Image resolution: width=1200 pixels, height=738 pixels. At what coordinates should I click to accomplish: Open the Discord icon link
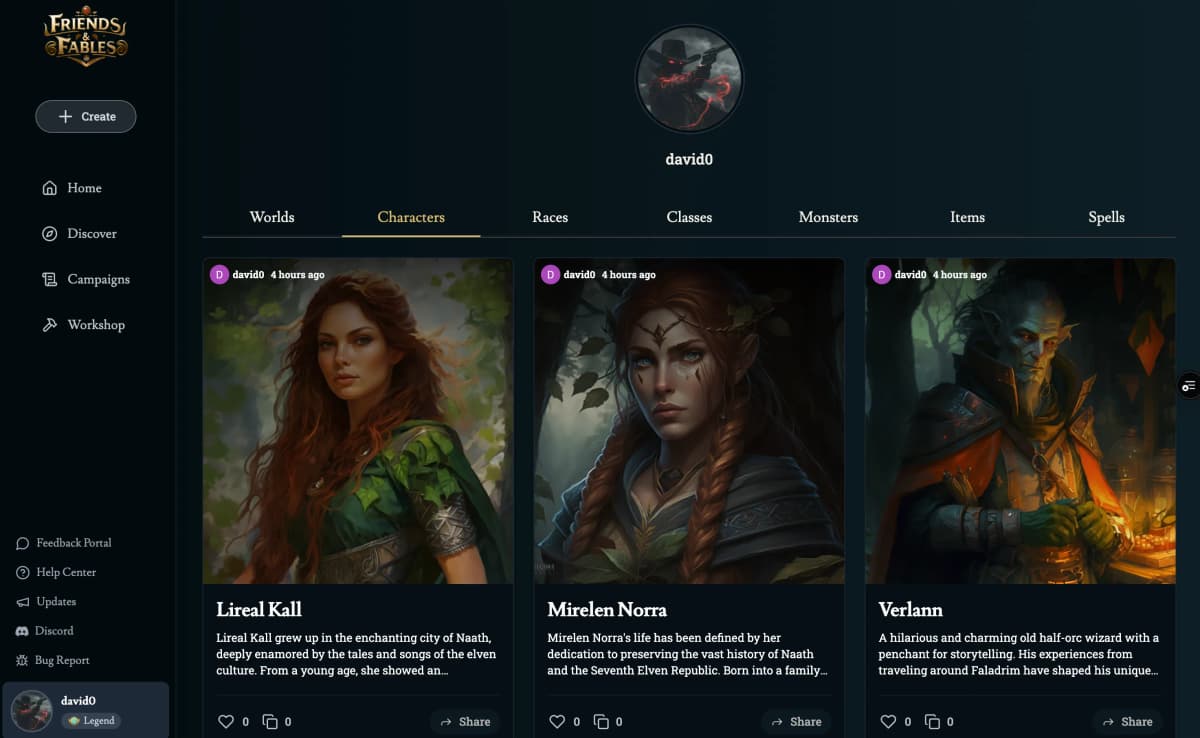click(x=23, y=631)
